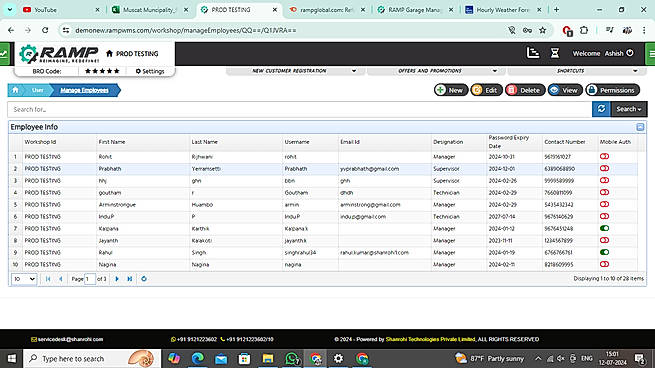The image size is (655, 368).
Task: Toggle Mobile Auth for Jayanth
Action: (604, 240)
